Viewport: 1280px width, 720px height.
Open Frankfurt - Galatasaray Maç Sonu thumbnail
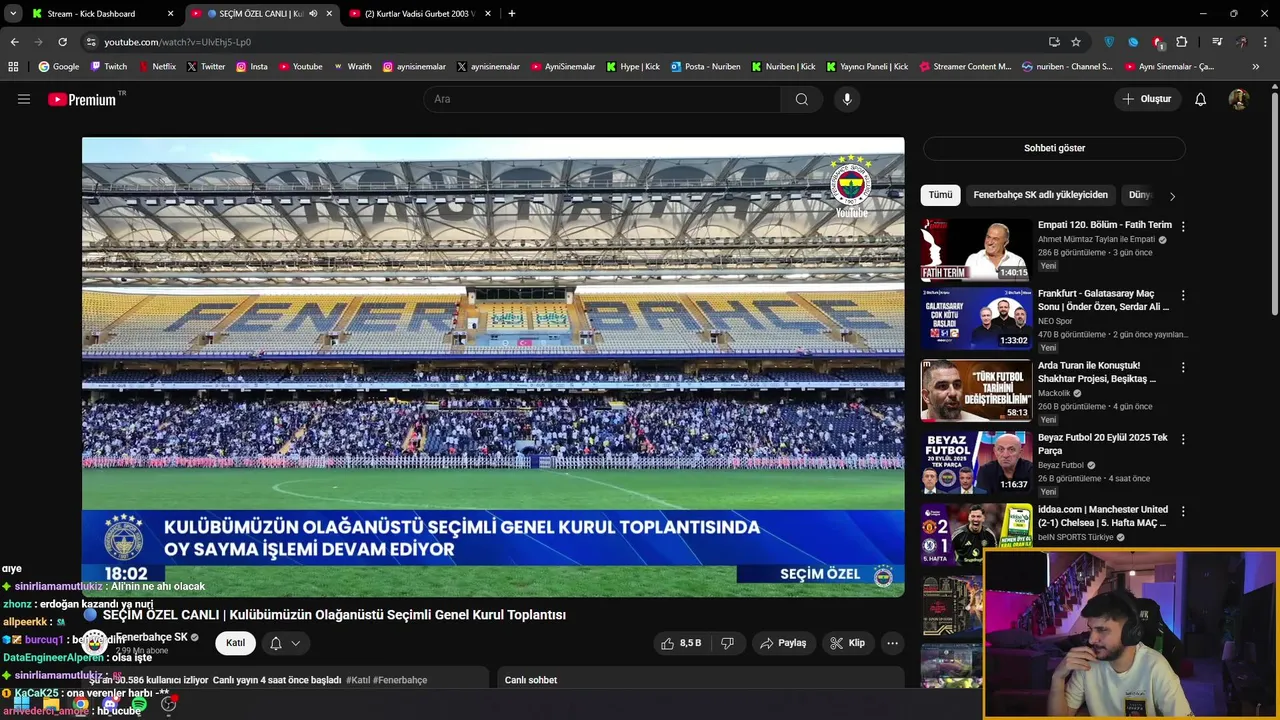[976, 319]
